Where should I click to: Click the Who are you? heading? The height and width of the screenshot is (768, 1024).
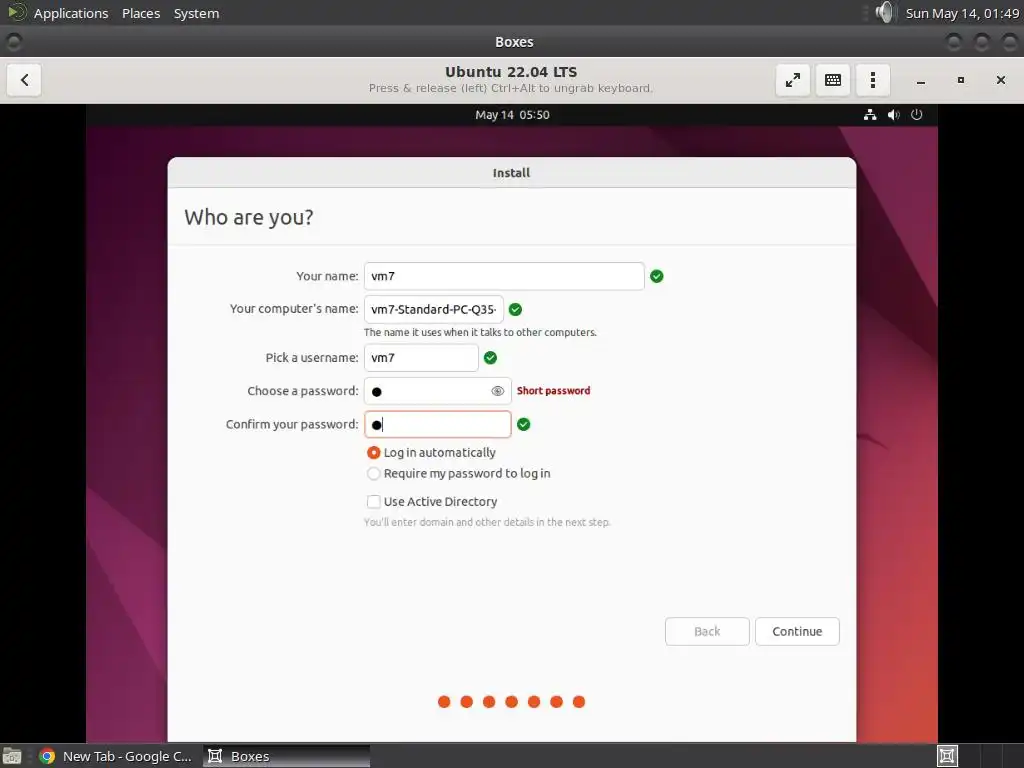coord(249,217)
